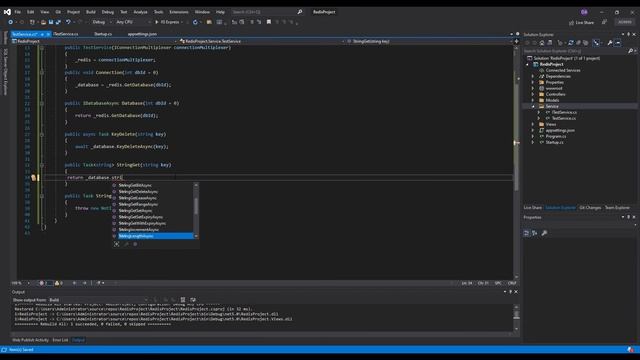Open the Build menu
Image resolution: width=640 pixels, height=360 pixels.
click(91, 12)
